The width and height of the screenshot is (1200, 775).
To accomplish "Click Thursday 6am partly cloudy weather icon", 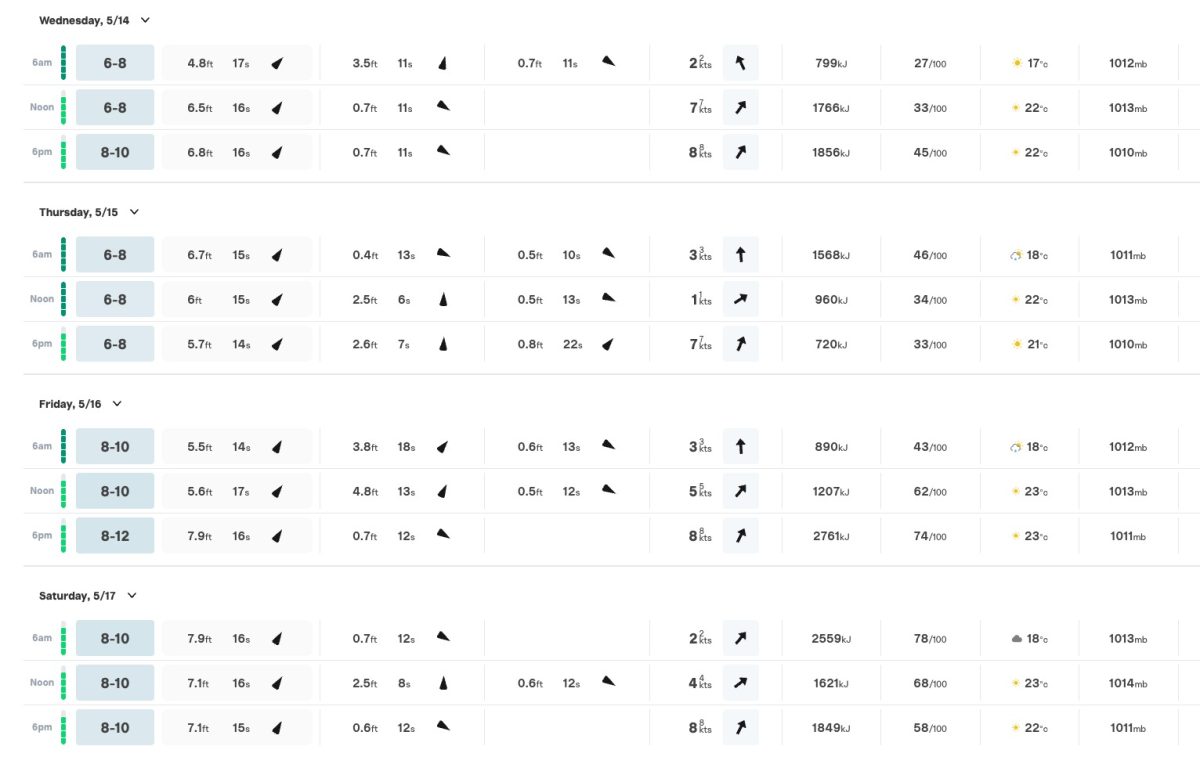I will coord(1016,255).
